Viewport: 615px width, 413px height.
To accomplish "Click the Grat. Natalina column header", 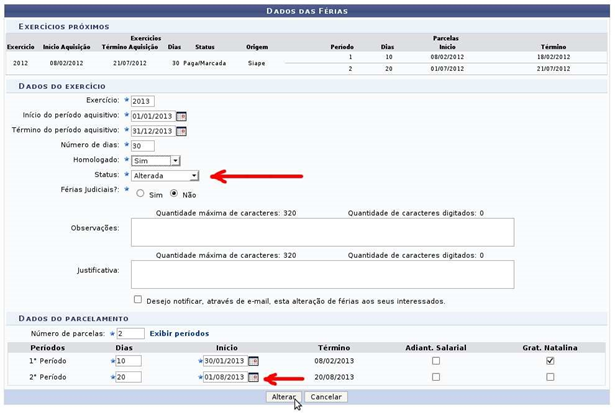I will (x=550, y=348).
